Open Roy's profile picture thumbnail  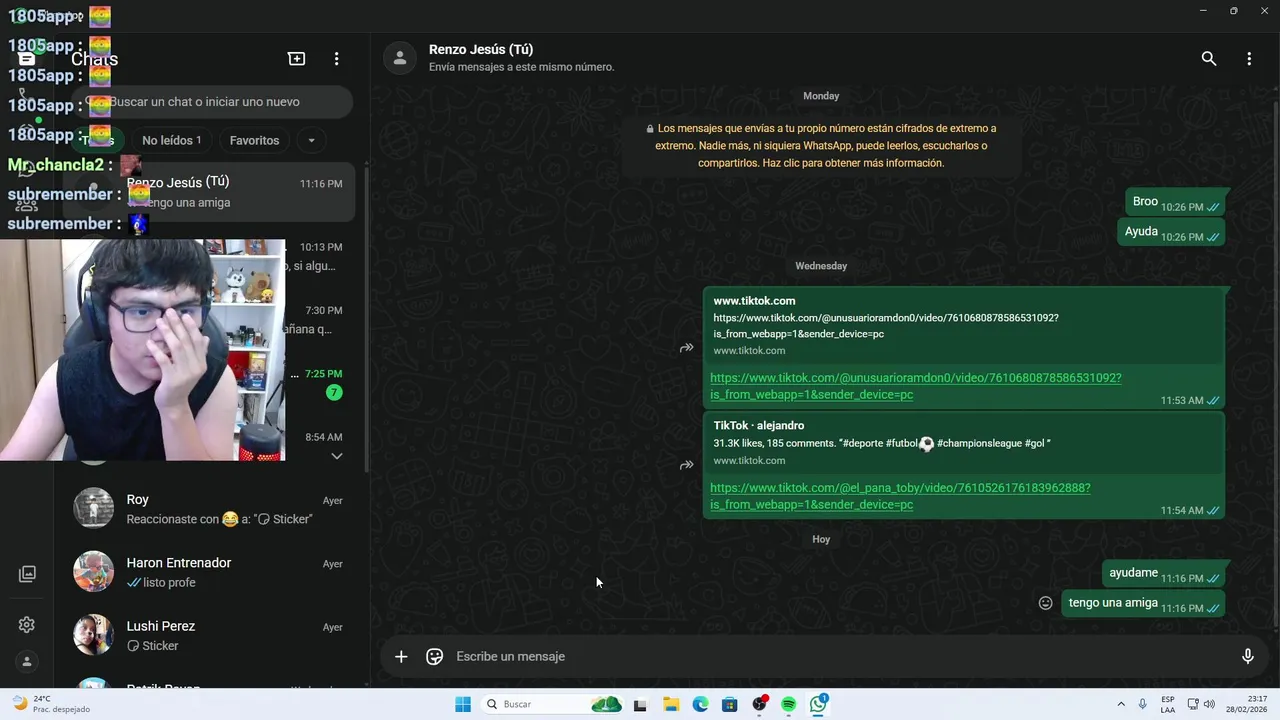[x=93, y=508]
